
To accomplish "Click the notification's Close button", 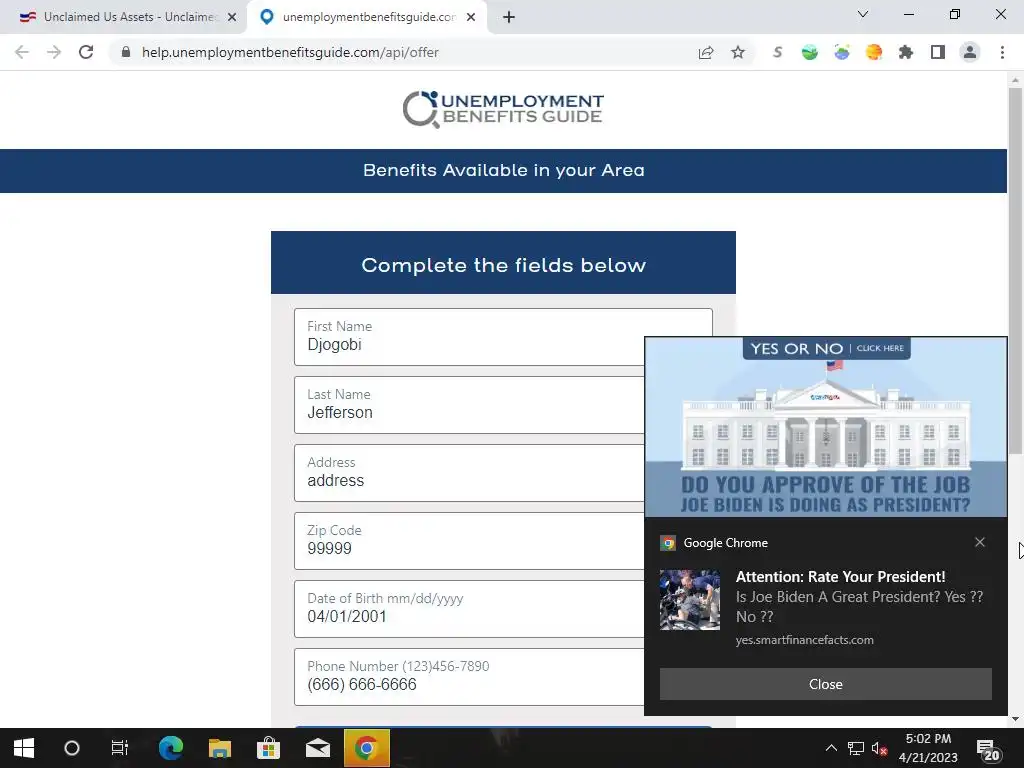I will click(825, 684).
